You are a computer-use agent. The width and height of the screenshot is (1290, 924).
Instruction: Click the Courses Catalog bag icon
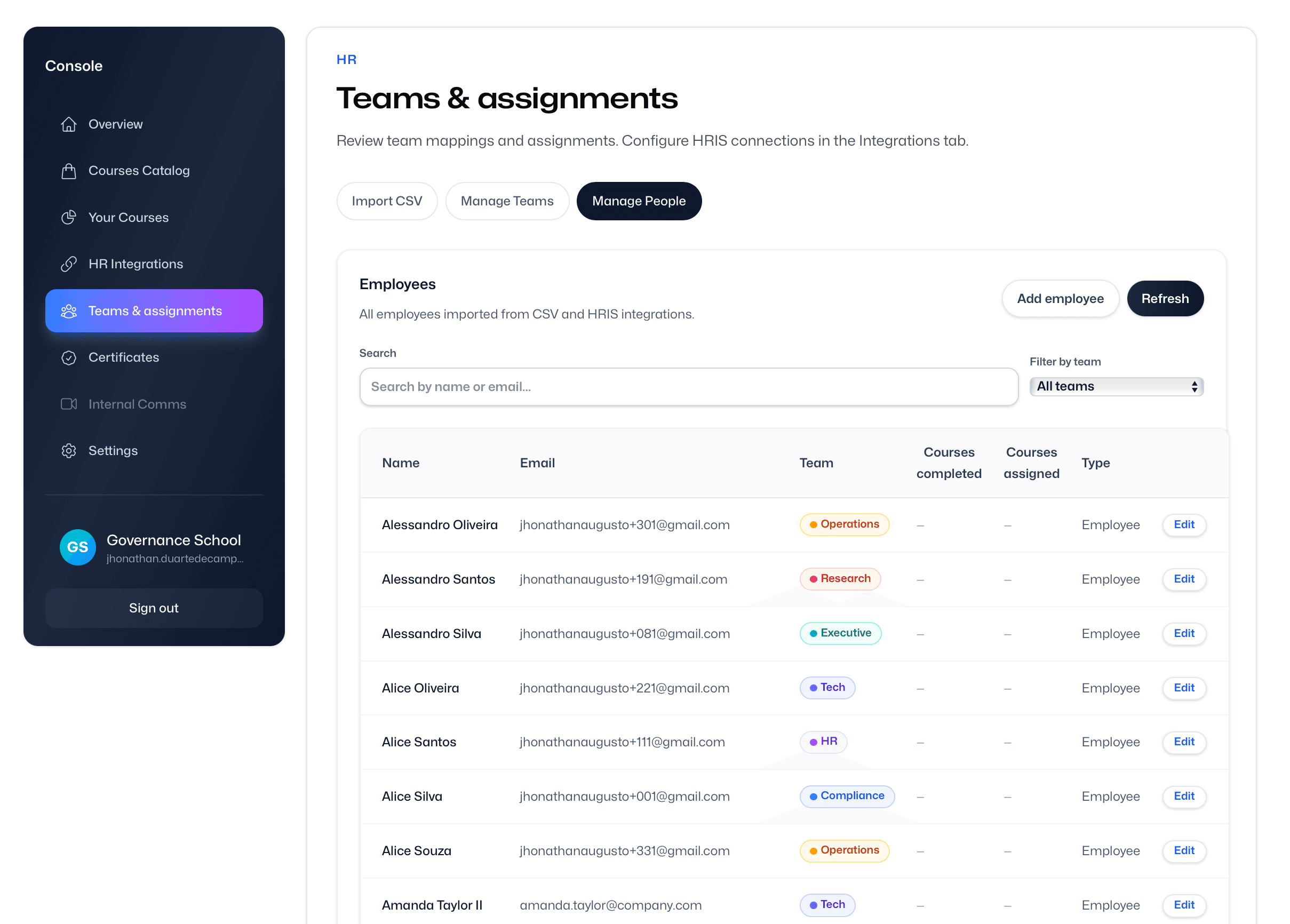tap(69, 171)
